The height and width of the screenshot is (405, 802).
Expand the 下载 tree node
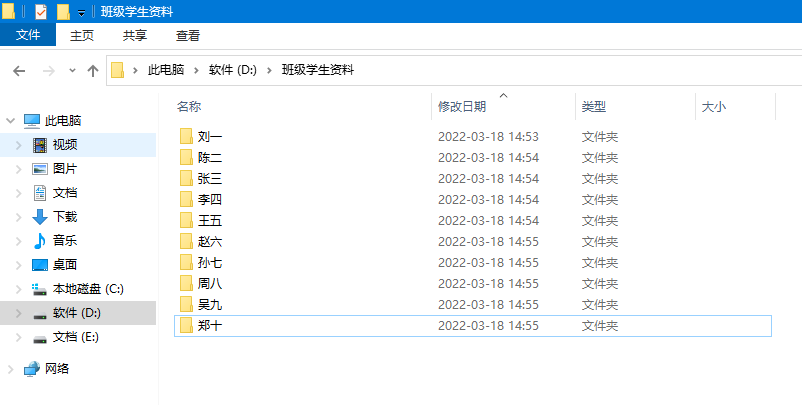click(x=19, y=217)
